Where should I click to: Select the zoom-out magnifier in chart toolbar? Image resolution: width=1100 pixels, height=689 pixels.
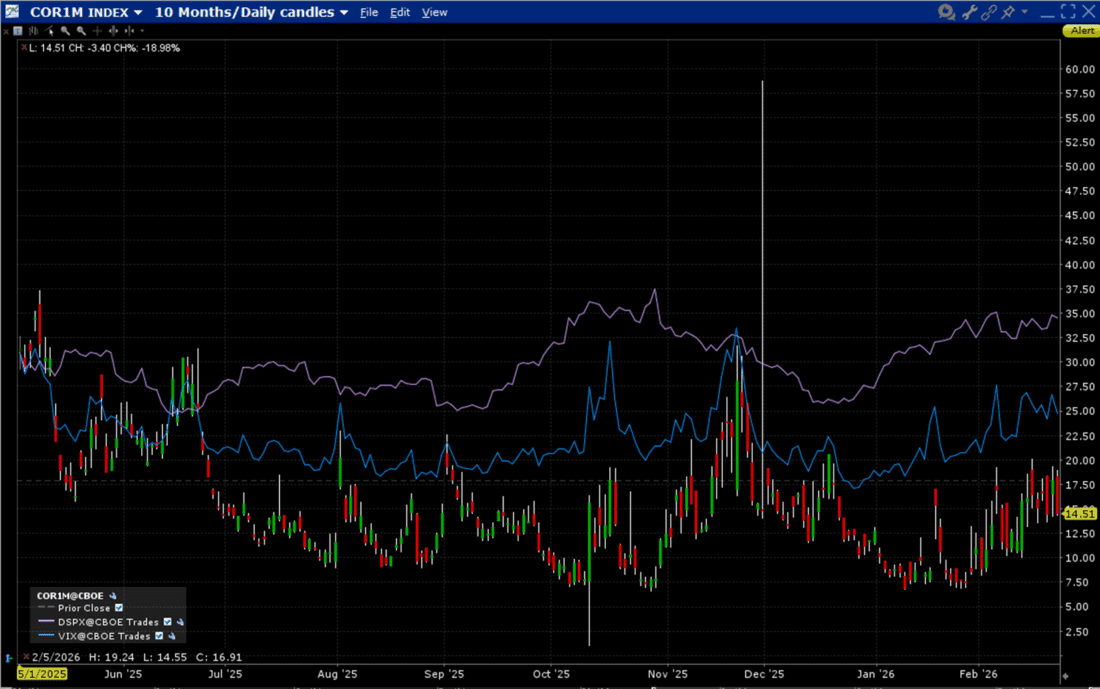point(81,31)
